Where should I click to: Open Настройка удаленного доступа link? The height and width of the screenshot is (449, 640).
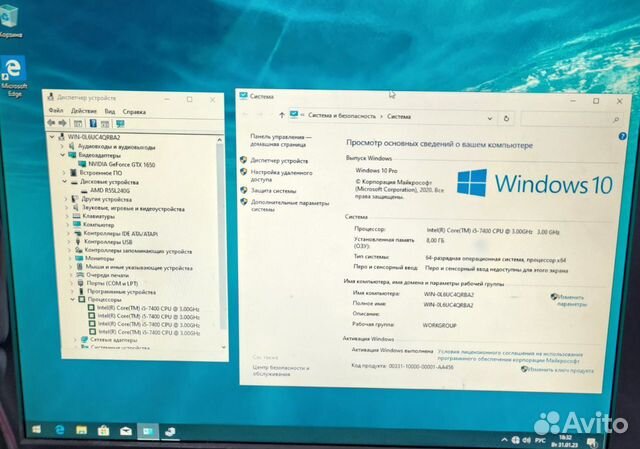click(281, 176)
